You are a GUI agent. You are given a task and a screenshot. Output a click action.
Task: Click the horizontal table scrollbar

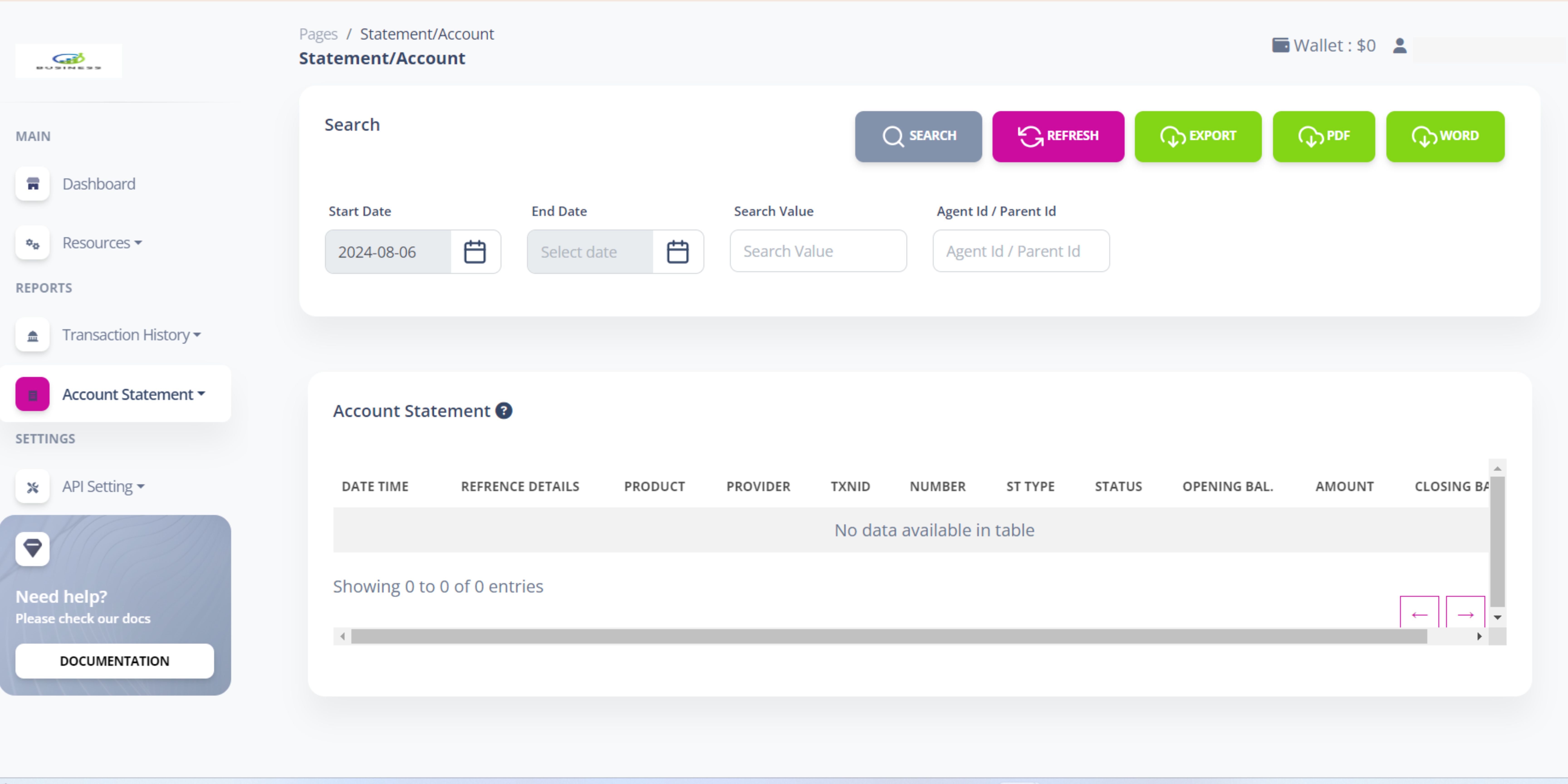889,636
